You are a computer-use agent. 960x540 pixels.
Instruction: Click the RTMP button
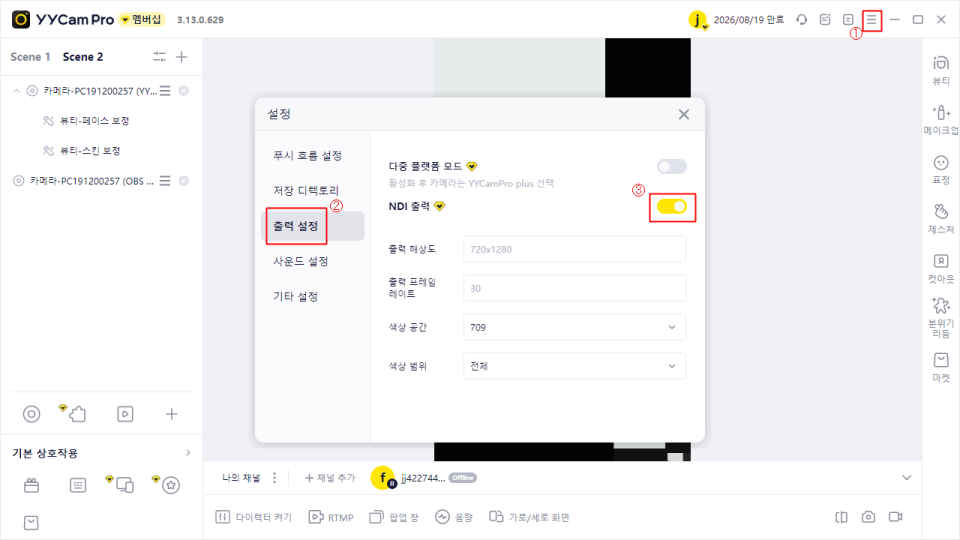point(331,517)
